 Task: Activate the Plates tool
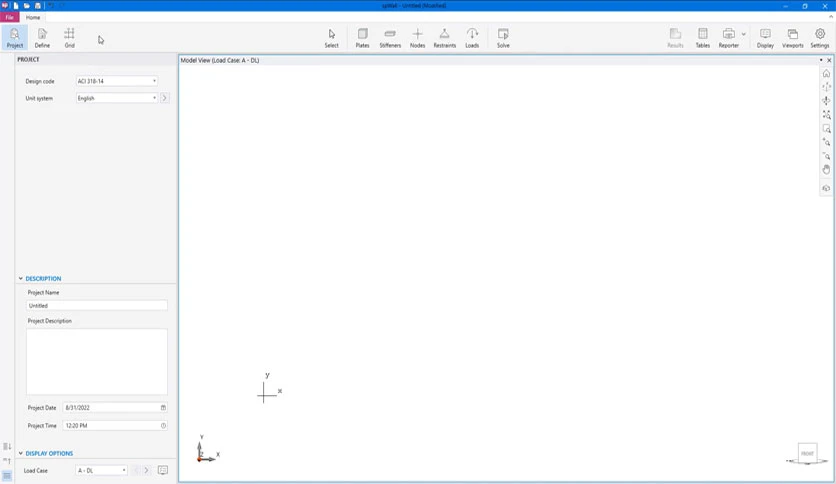click(x=363, y=38)
